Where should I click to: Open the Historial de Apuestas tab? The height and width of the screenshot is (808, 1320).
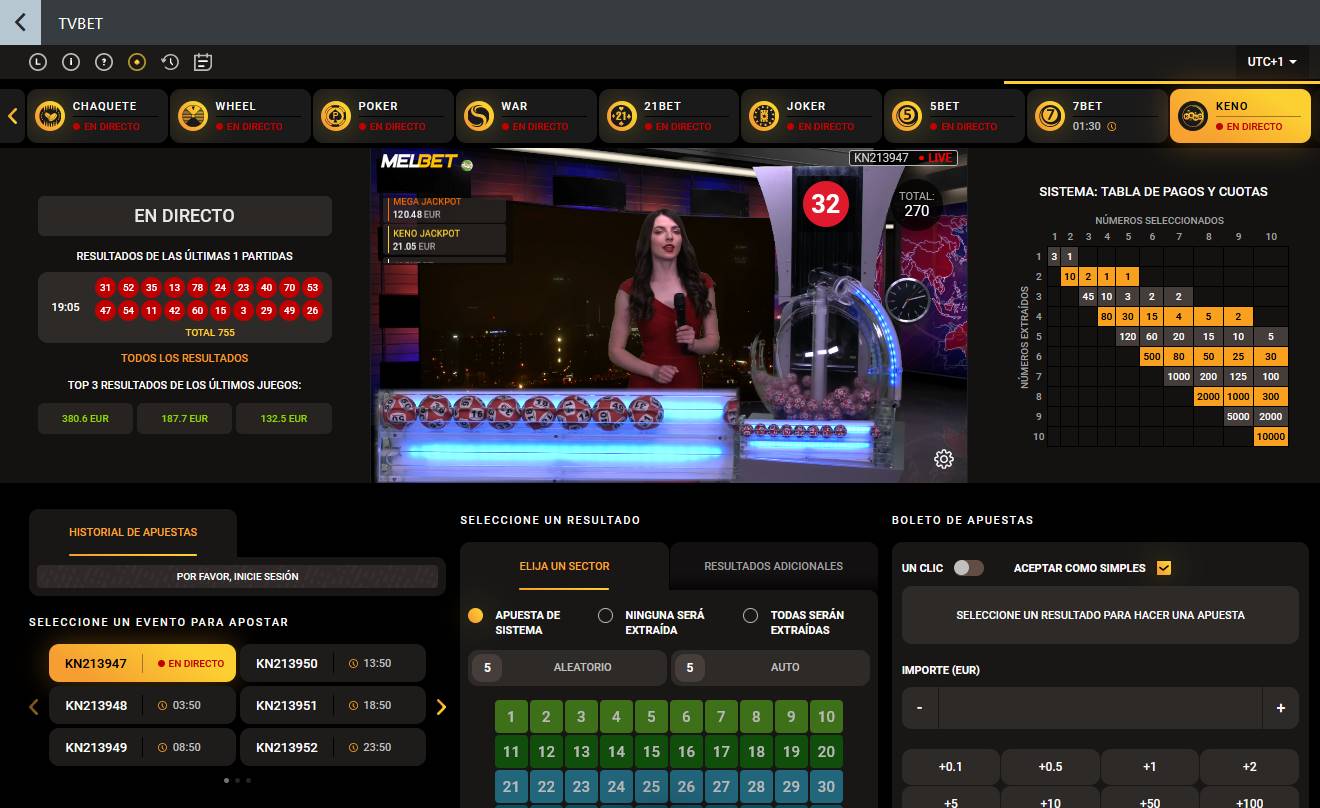point(133,531)
